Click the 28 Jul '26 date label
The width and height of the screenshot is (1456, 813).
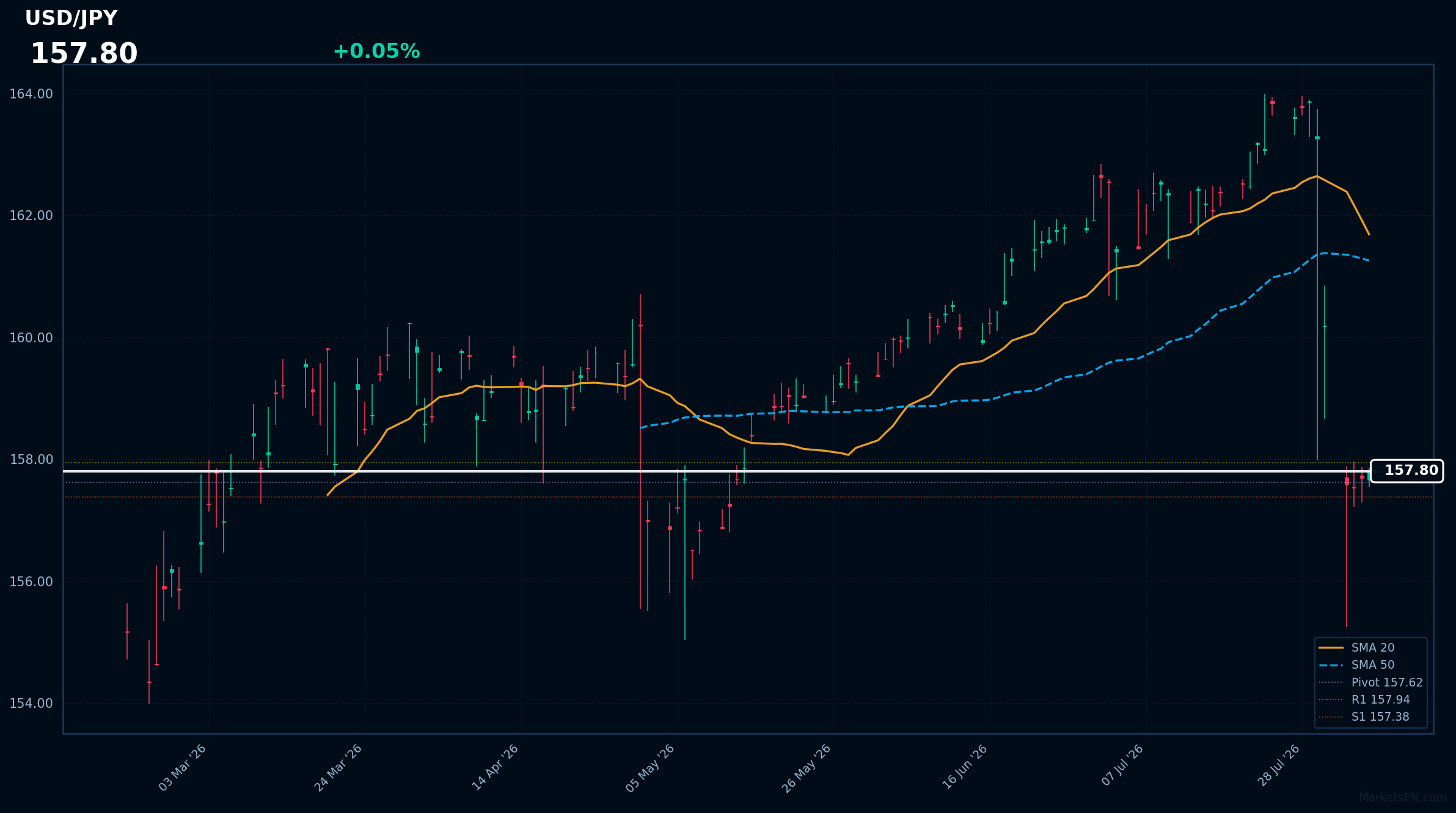1279,765
